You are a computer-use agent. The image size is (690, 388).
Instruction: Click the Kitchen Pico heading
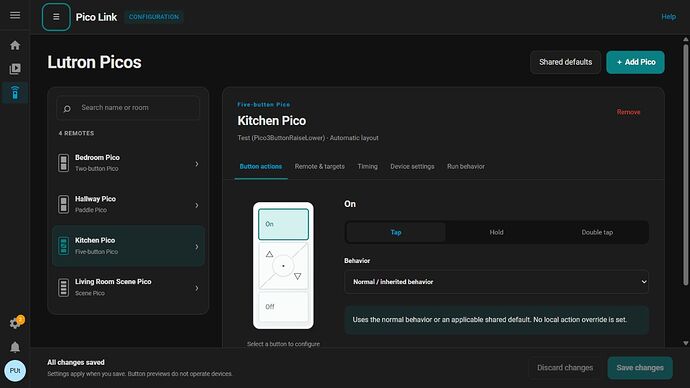(272, 121)
